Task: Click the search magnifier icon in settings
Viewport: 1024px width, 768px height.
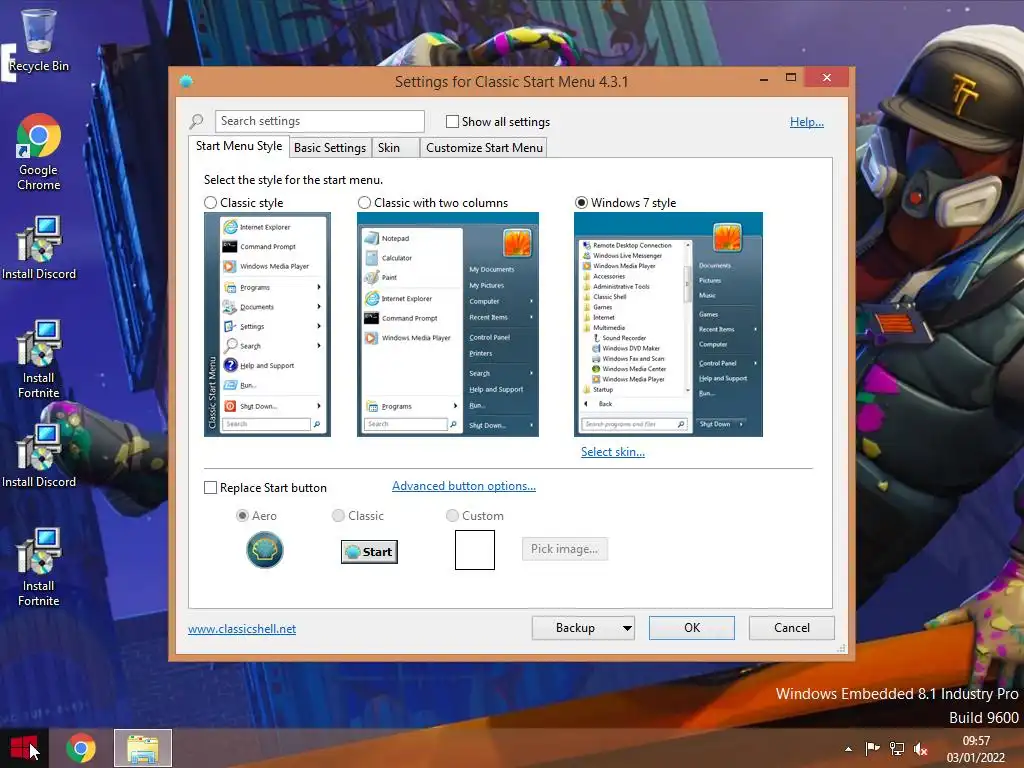Action: (196, 121)
